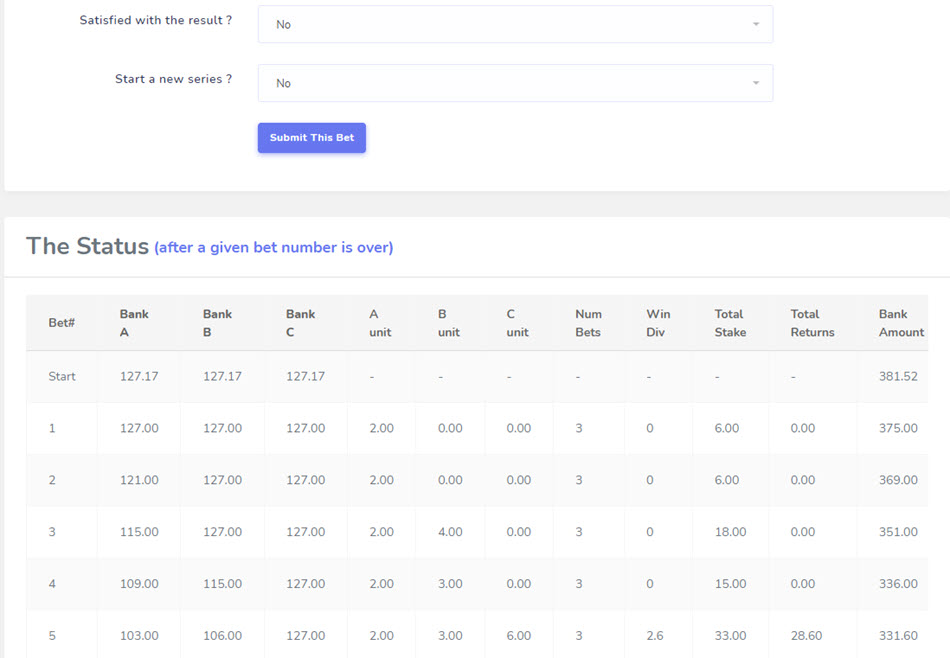Image resolution: width=950 pixels, height=658 pixels.
Task: Click the Num Bets column header
Action: pos(588,323)
